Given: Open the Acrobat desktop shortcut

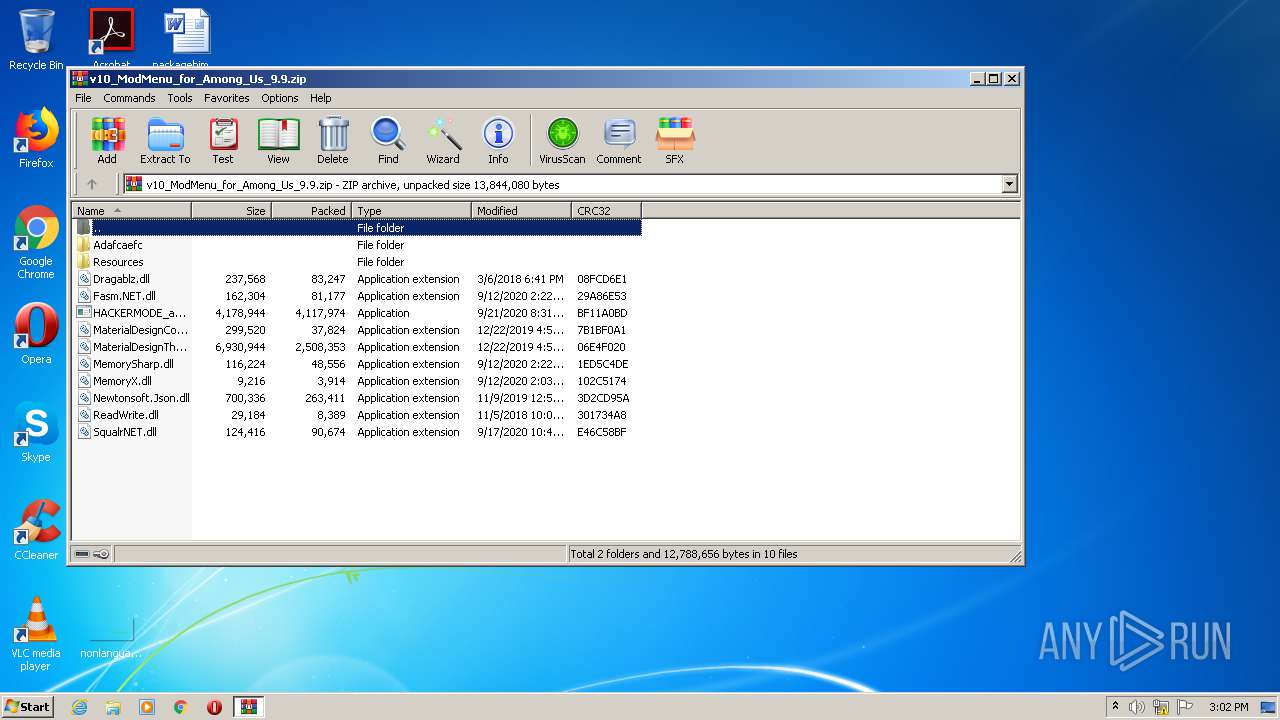Looking at the screenshot, I should (111, 38).
